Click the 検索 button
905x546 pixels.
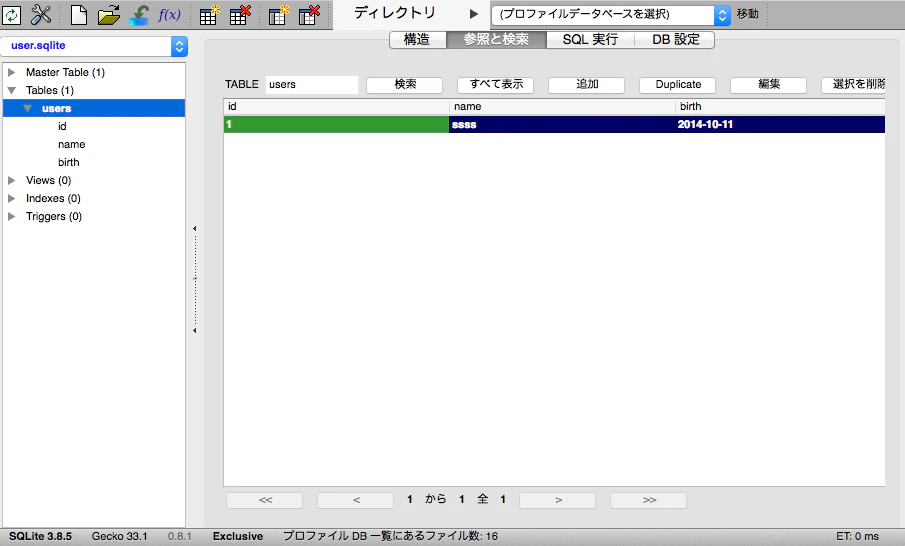point(405,84)
